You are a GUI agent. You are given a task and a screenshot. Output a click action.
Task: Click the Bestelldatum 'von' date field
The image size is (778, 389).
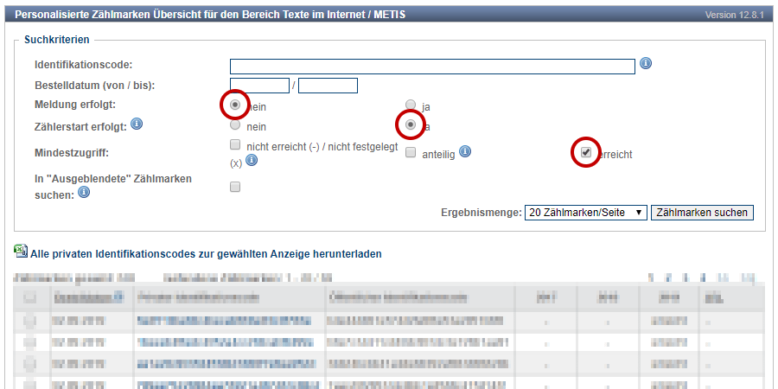[x=259, y=86]
